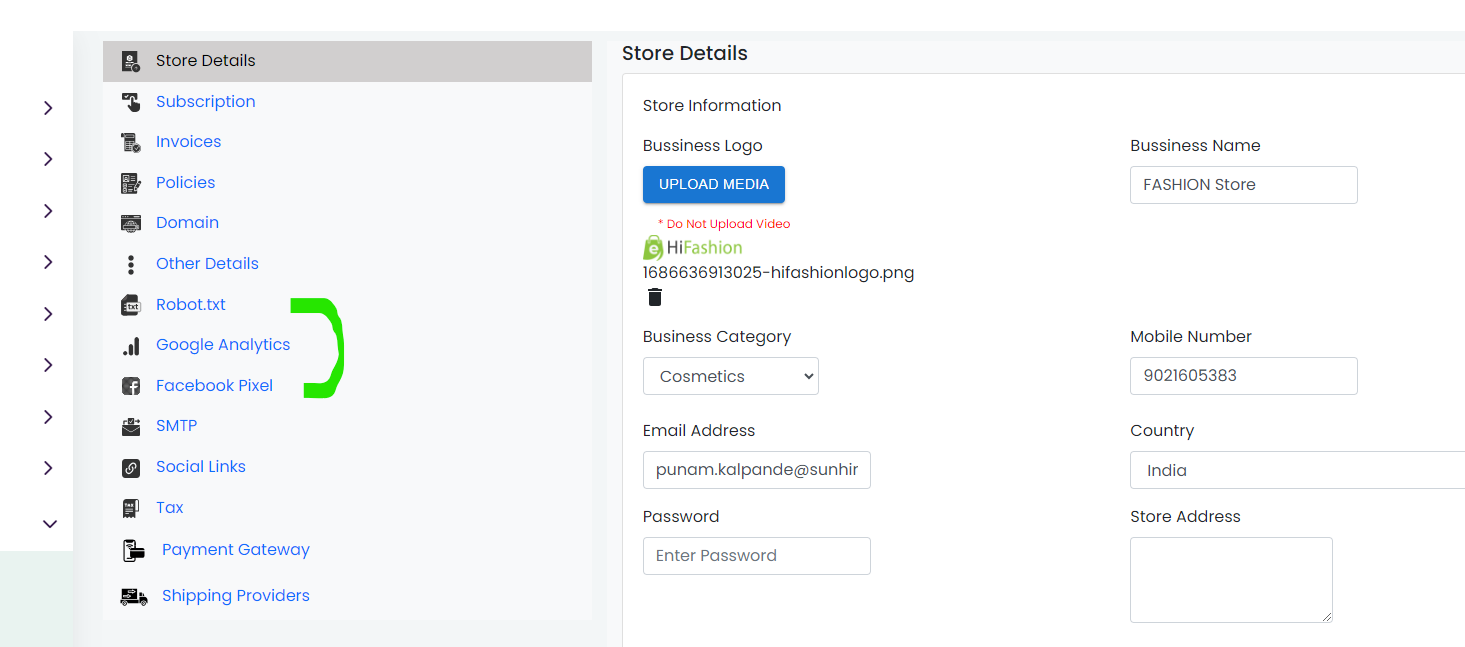Click filename 1686636913025-hifashionlogo.png
This screenshot has height=647, width=1465.
click(778, 272)
